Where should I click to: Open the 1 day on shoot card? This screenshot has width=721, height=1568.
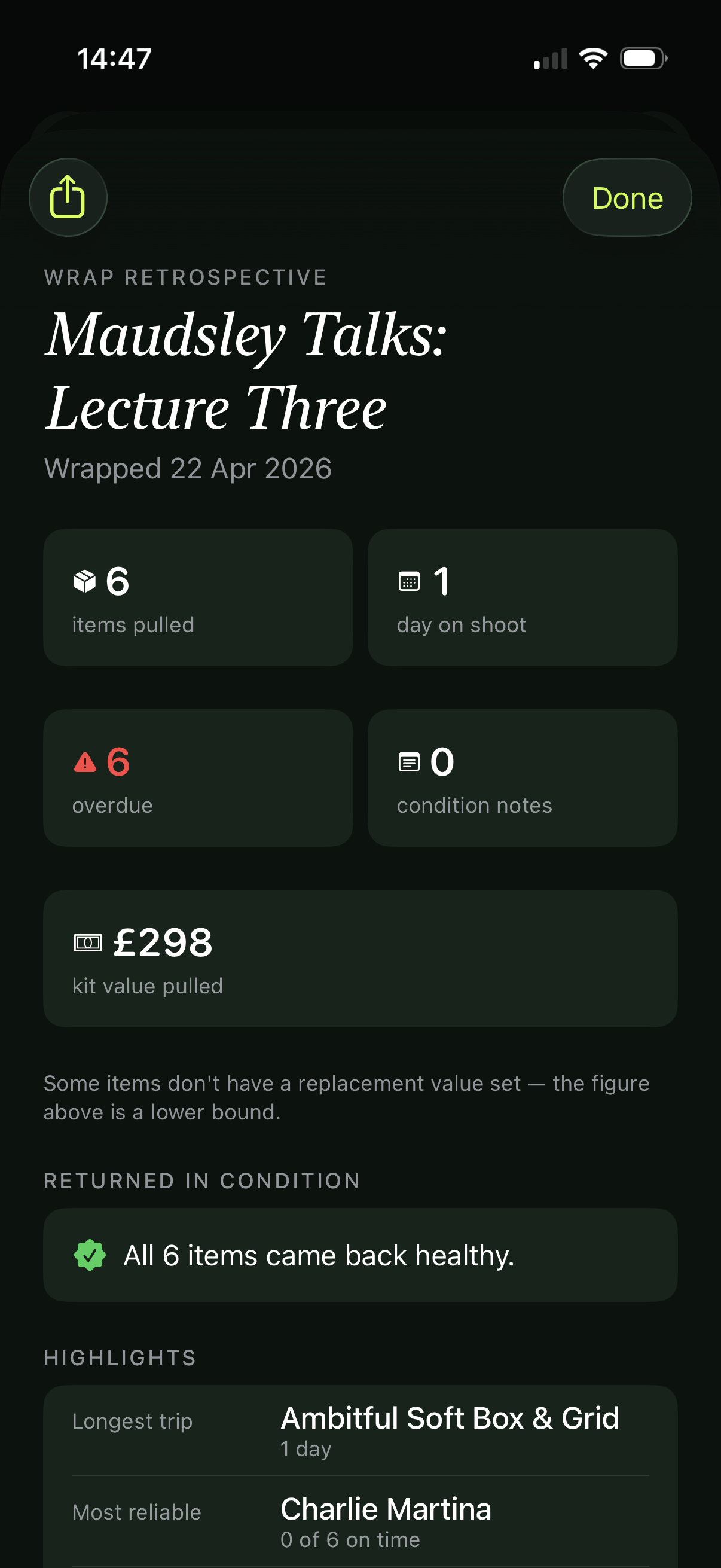point(522,597)
